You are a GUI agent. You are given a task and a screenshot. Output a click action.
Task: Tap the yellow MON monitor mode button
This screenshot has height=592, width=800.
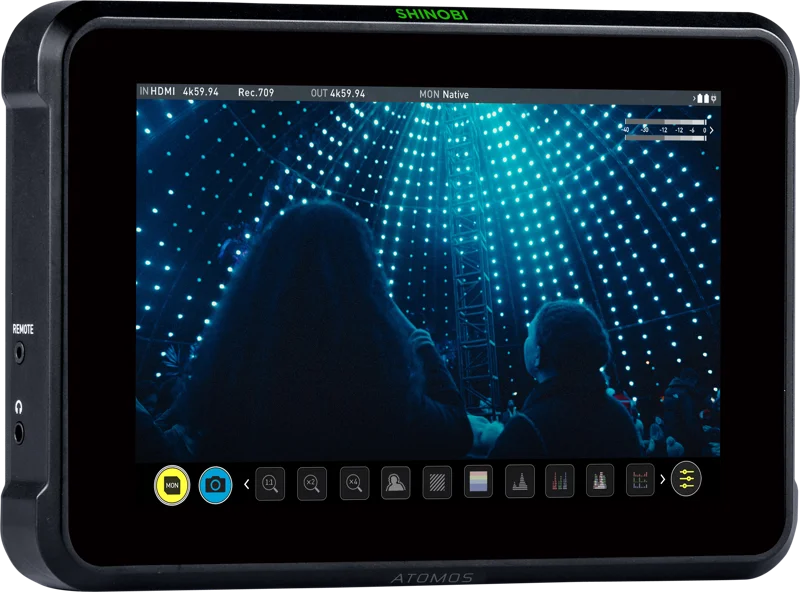pos(172,485)
